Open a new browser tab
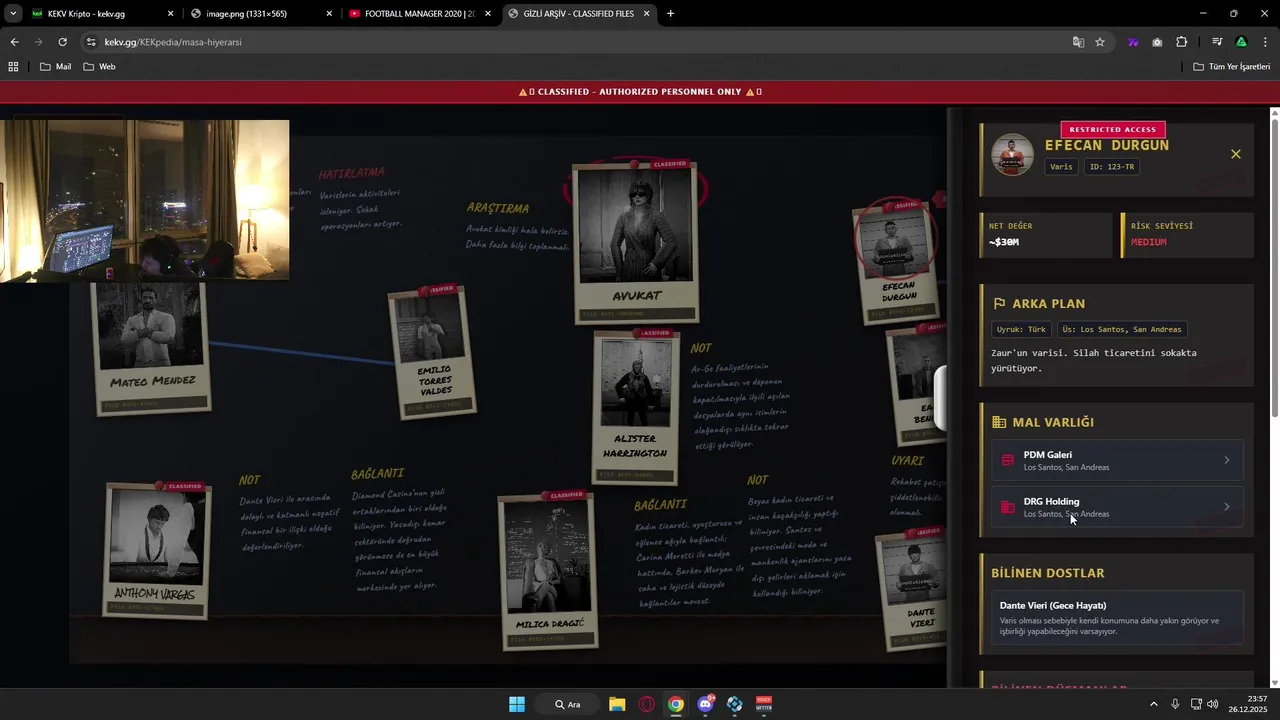The image size is (1280, 720). (670, 14)
